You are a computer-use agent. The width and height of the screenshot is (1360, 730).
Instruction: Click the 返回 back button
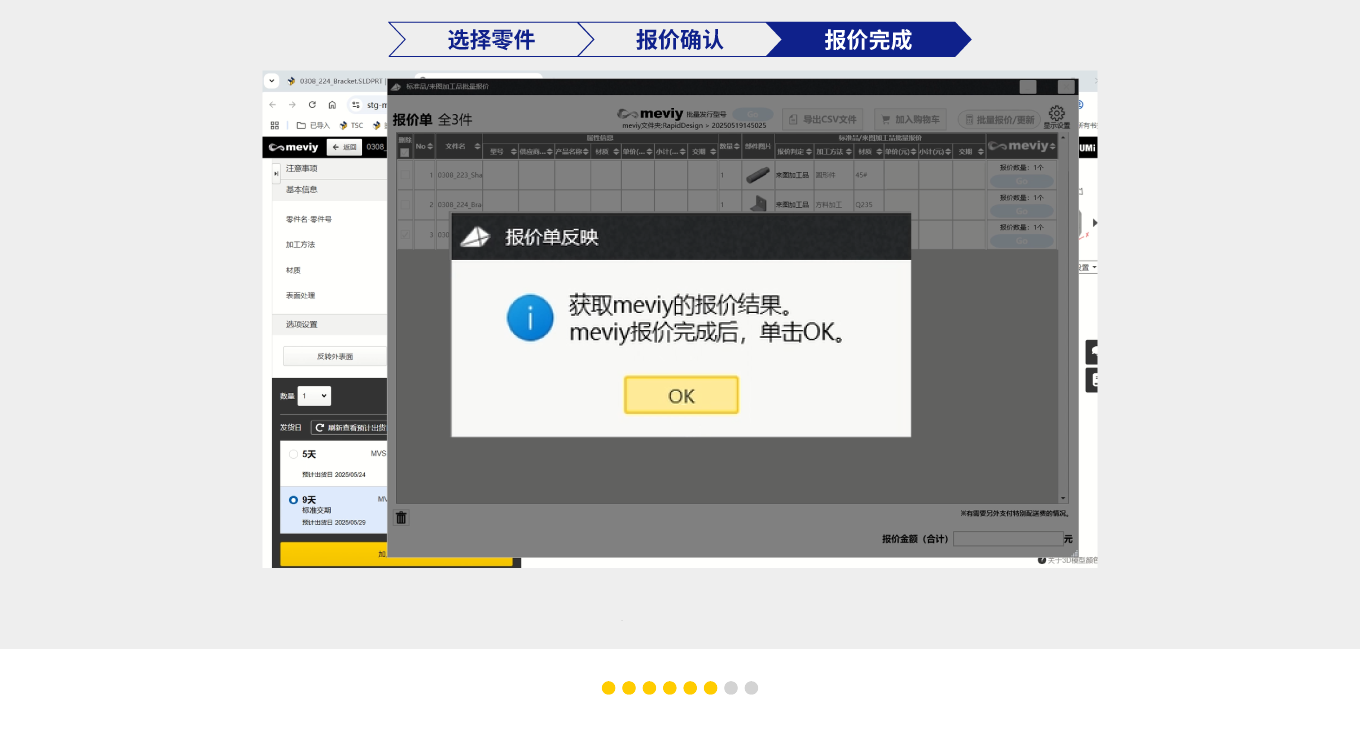(x=344, y=147)
